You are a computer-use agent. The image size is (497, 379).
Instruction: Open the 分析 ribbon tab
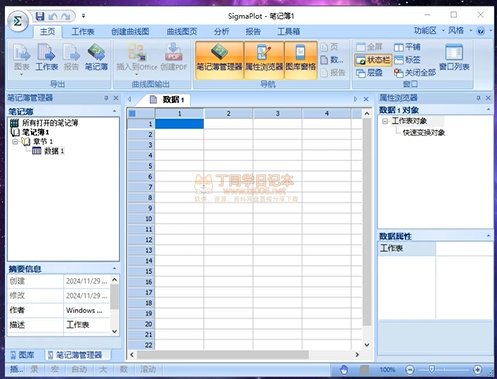pos(221,32)
